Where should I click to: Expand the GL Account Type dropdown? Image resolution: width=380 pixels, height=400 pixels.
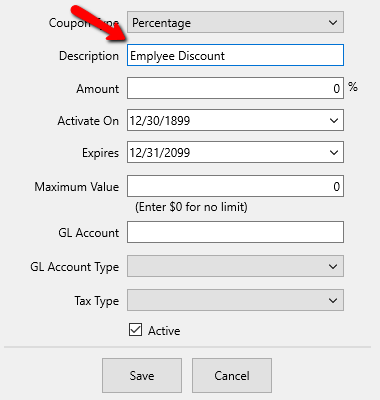click(x=235, y=266)
